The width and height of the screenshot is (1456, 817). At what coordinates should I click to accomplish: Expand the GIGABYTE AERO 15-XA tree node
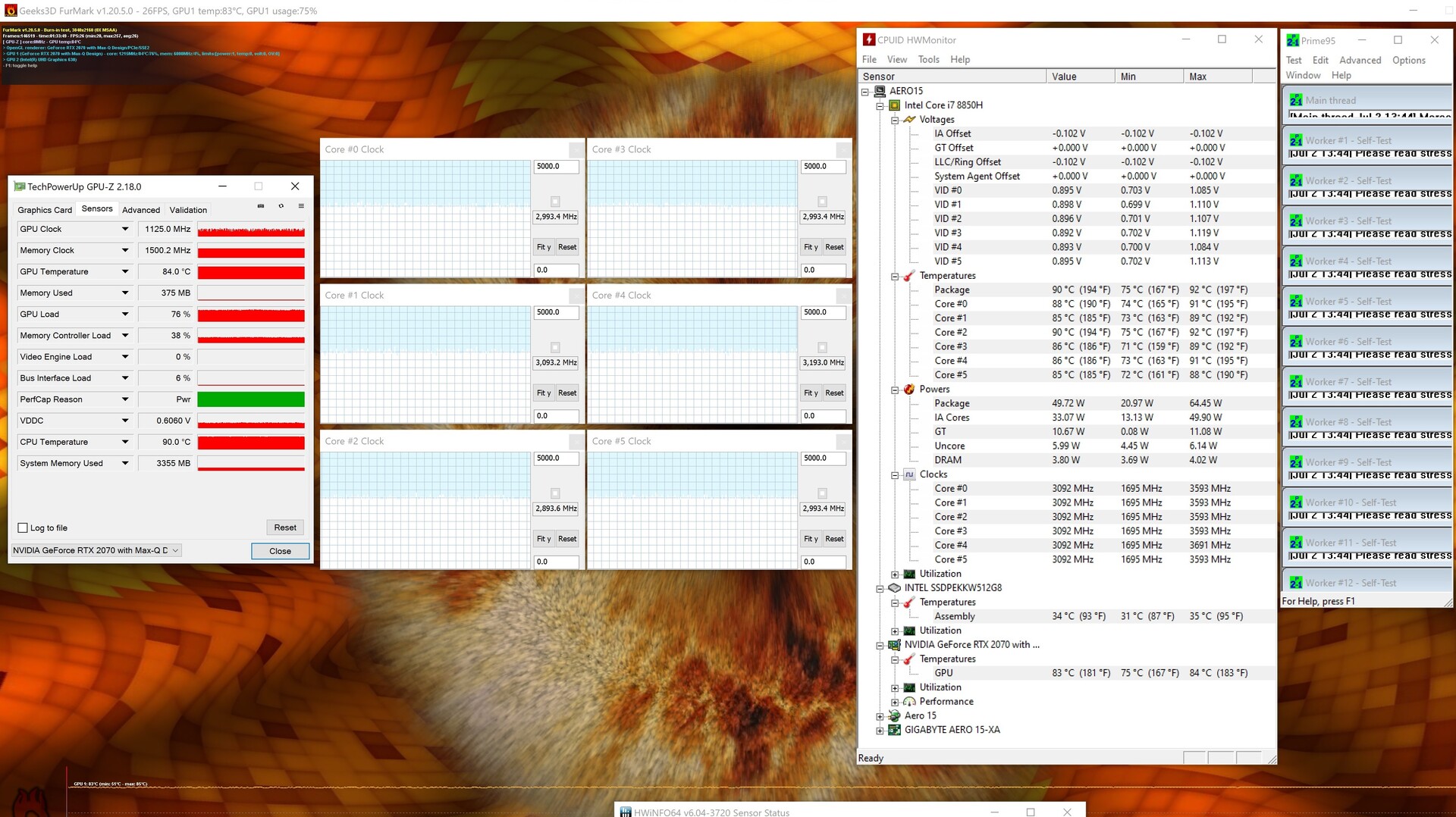click(880, 731)
